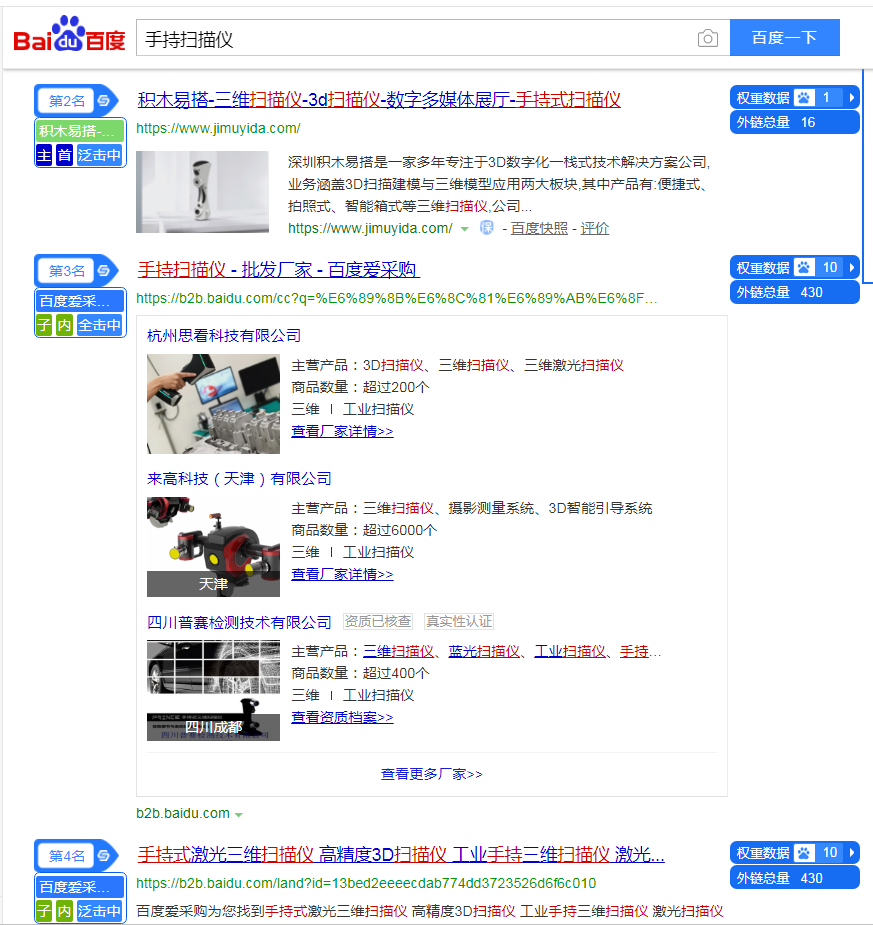Click the 真实性认证 badge
This screenshot has width=873, height=925.
[459, 621]
